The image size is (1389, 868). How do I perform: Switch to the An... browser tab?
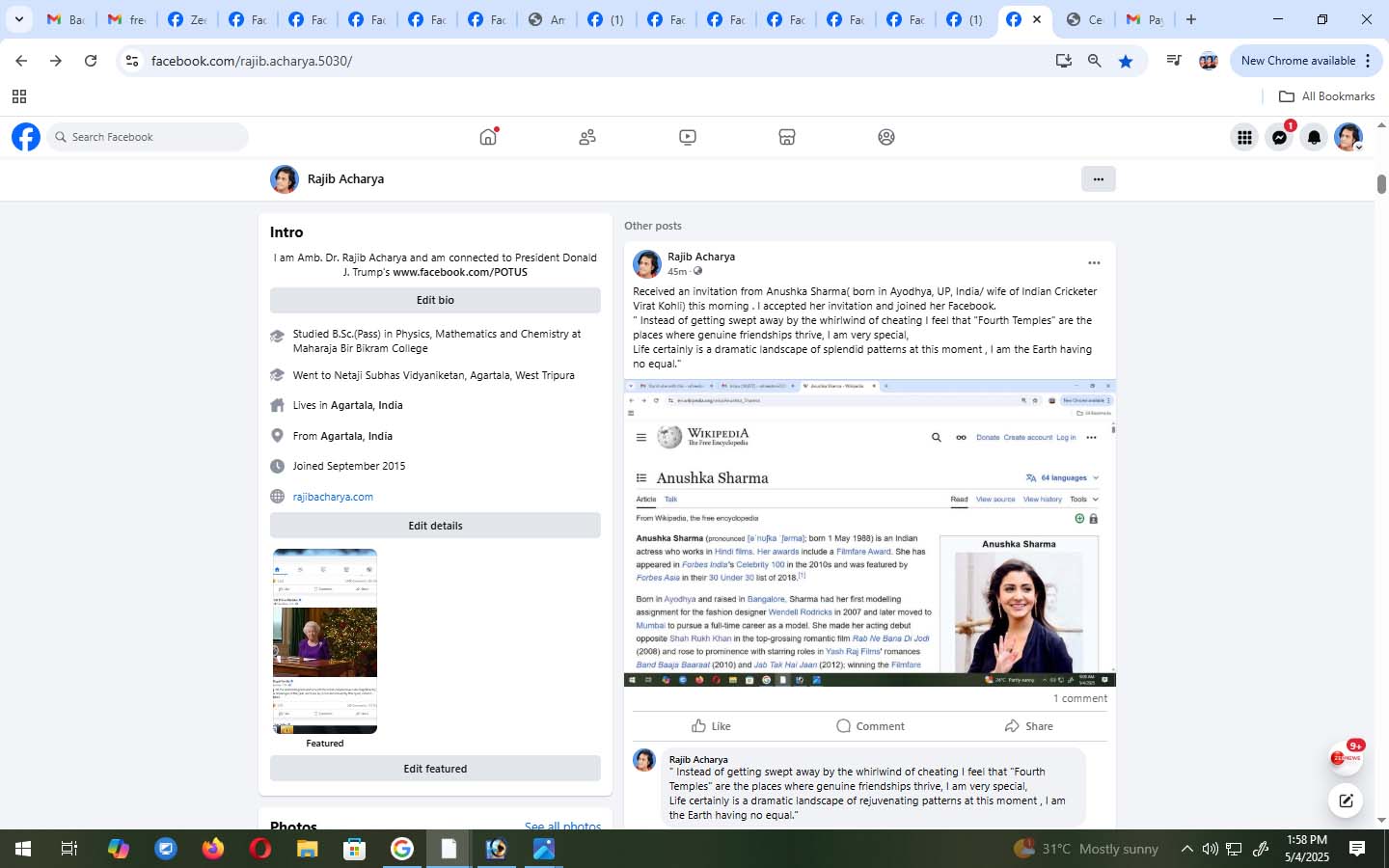click(x=546, y=19)
